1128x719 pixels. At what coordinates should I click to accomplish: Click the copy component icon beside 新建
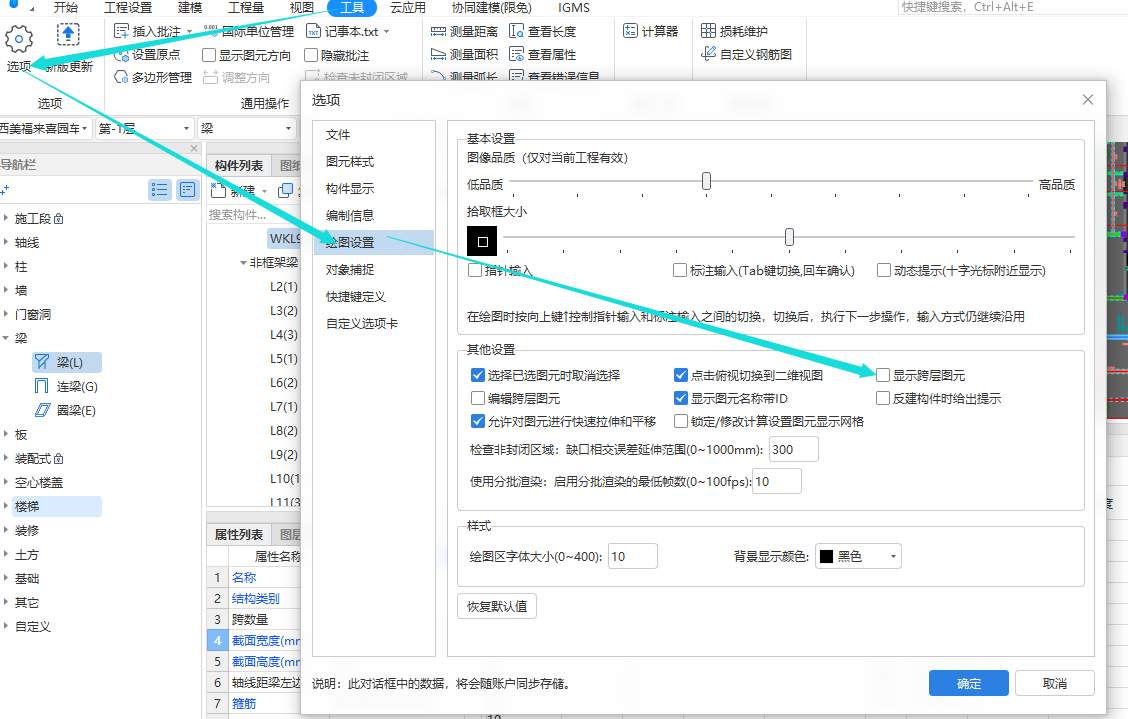[286, 191]
